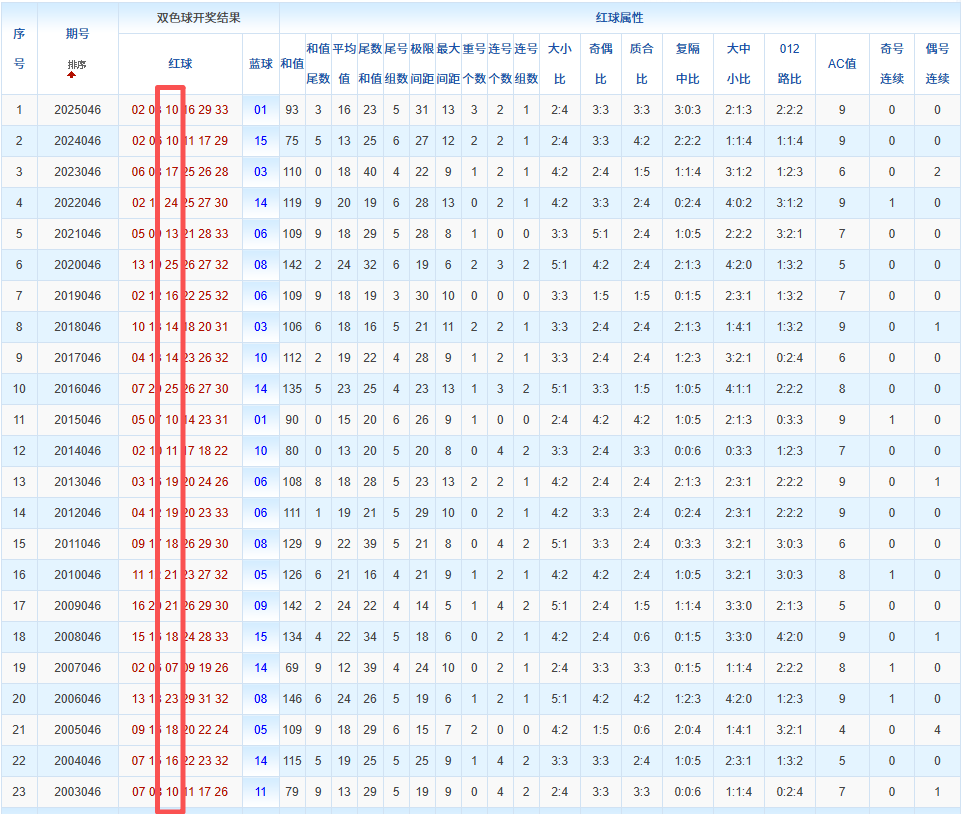Screen dimensions: 961x814
Task: Click the 质合比 column header
Action: (x=642, y=64)
